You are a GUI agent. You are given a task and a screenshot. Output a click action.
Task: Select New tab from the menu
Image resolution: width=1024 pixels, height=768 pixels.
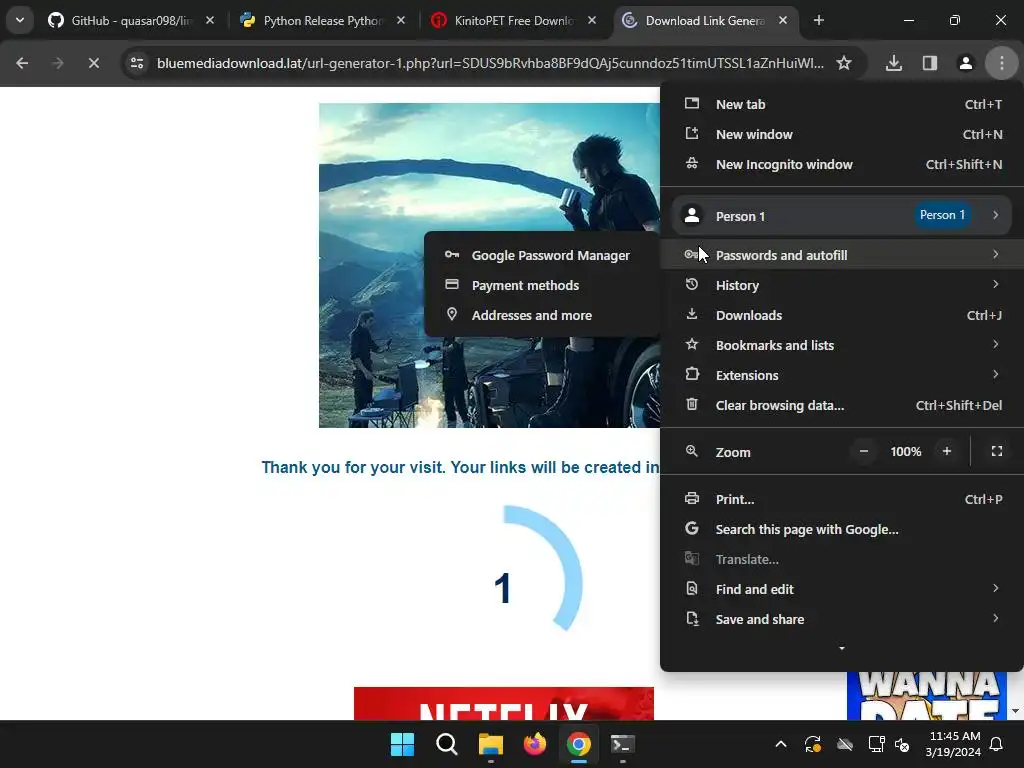point(842,104)
